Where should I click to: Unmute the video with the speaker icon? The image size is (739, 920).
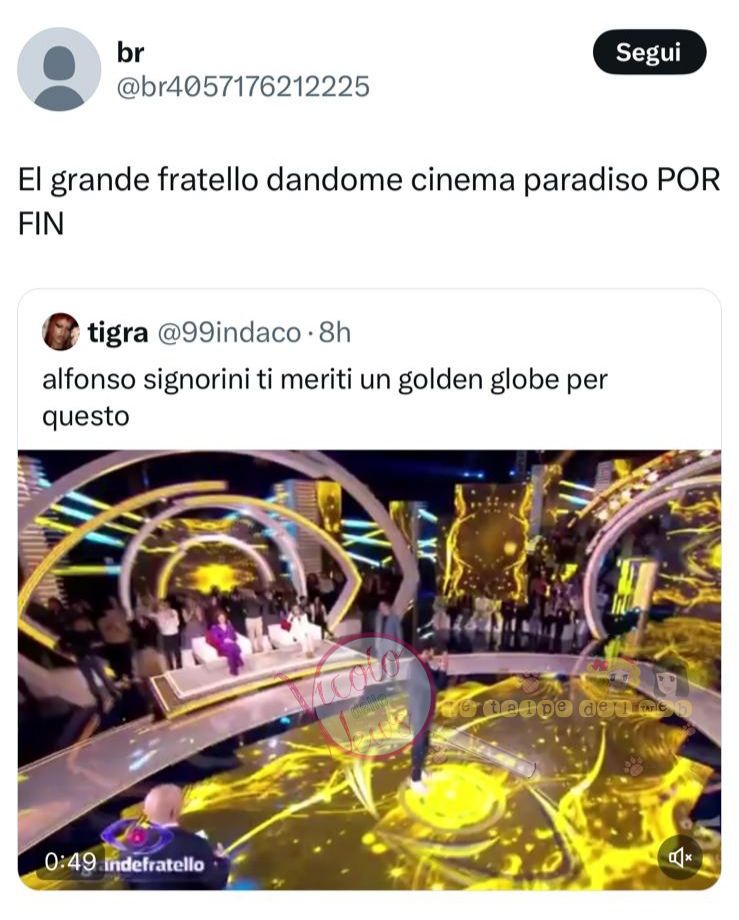(680, 857)
